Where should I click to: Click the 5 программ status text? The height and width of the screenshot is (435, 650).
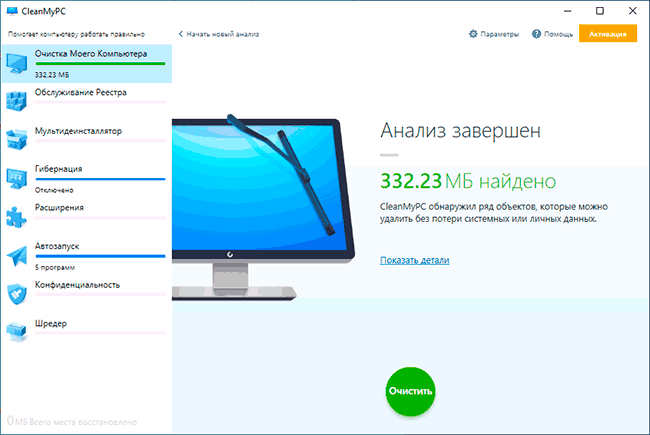coord(55,267)
